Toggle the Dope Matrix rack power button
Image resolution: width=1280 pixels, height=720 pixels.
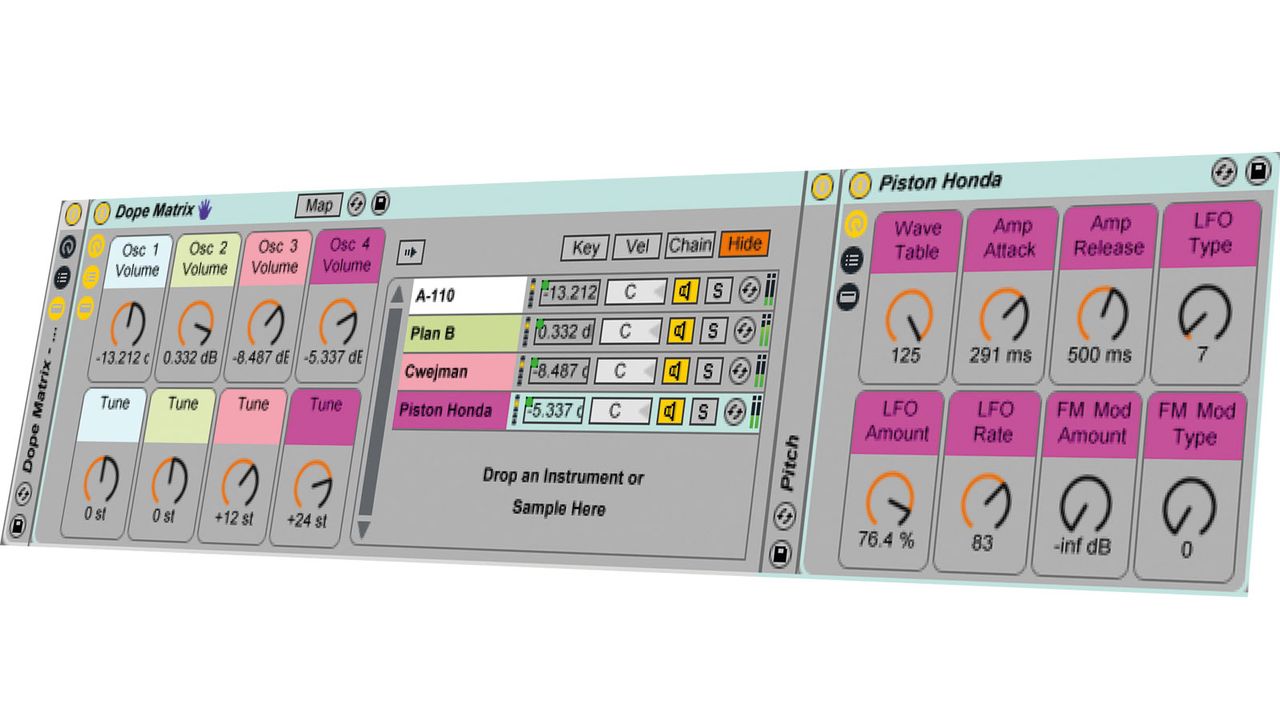[x=102, y=212]
